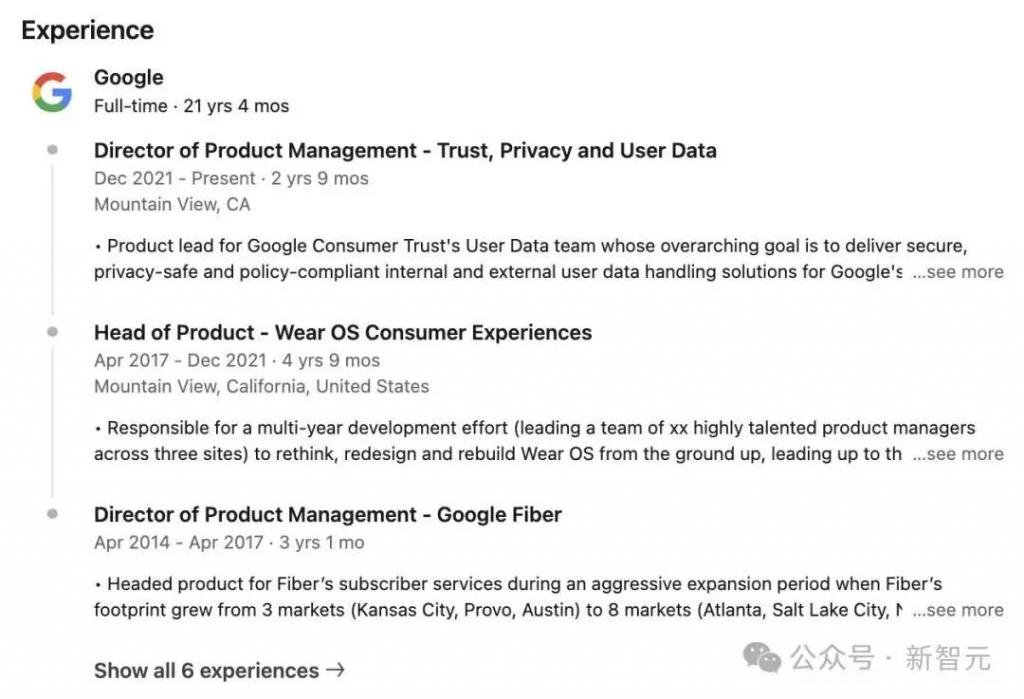Expand "see more" on Wear OS description
This screenshot has height=699, width=1024.
pyautogui.click(x=957, y=454)
